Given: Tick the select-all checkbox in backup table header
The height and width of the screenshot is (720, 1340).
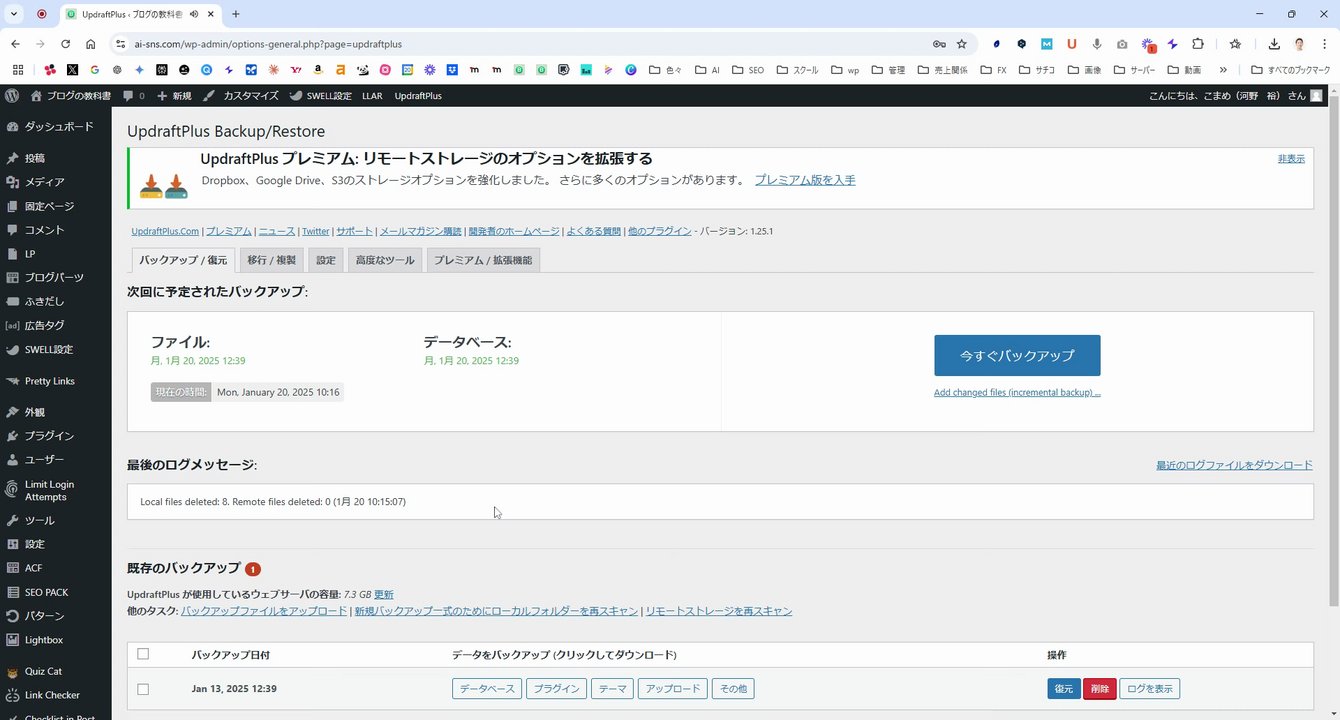Looking at the screenshot, I should (x=143, y=654).
